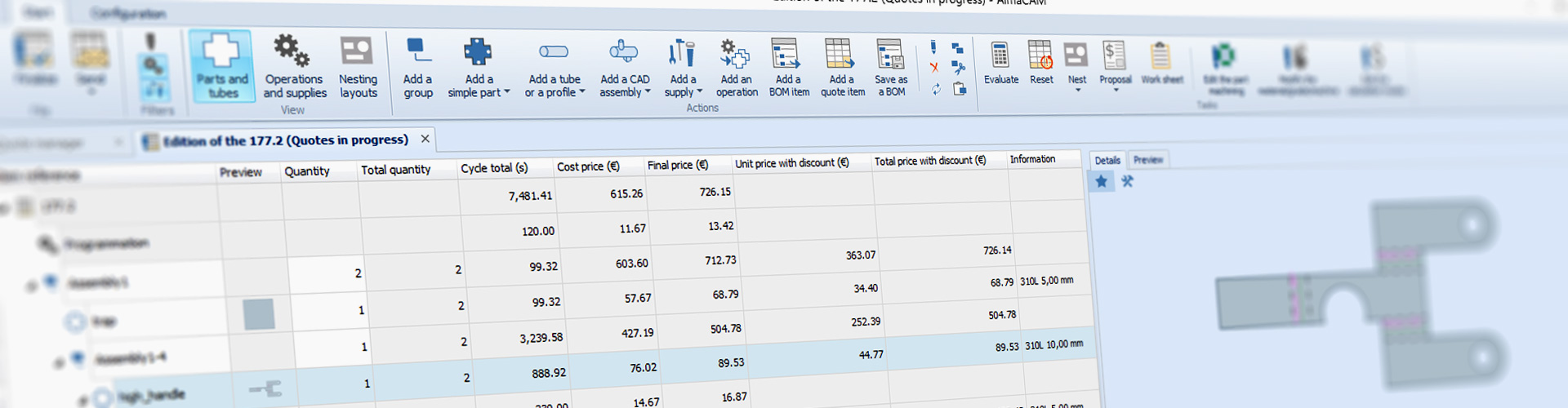Open the Proposal dropdown menu
Image resolution: width=1568 pixels, height=408 pixels.
(x=1115, y=89)
